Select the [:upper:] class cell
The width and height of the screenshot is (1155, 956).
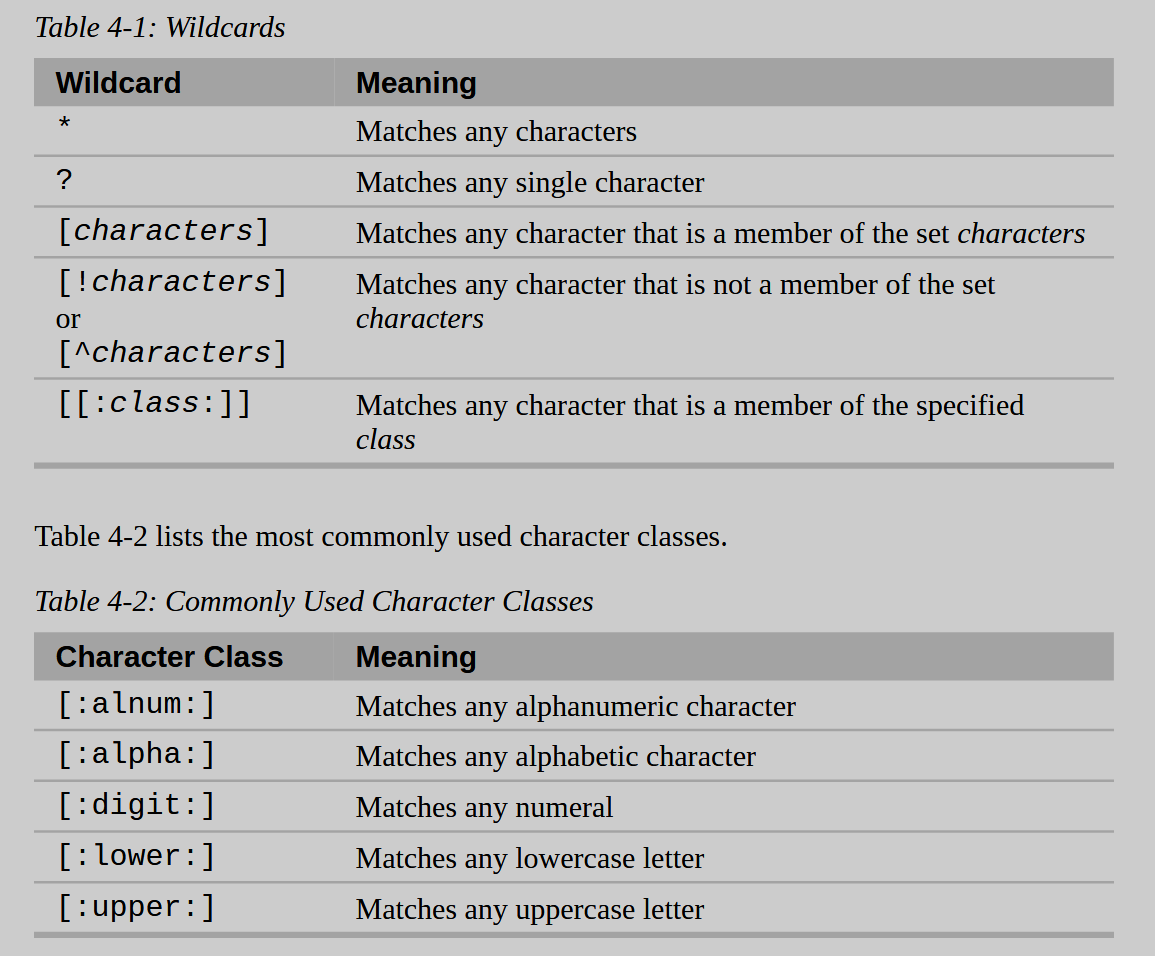coord(136,907)
